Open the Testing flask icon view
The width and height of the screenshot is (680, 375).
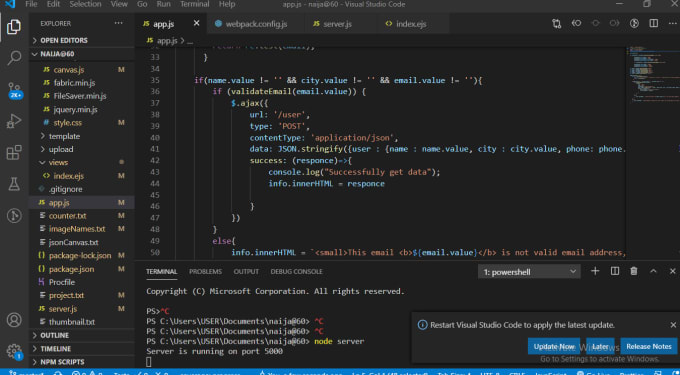coord(14,184)
